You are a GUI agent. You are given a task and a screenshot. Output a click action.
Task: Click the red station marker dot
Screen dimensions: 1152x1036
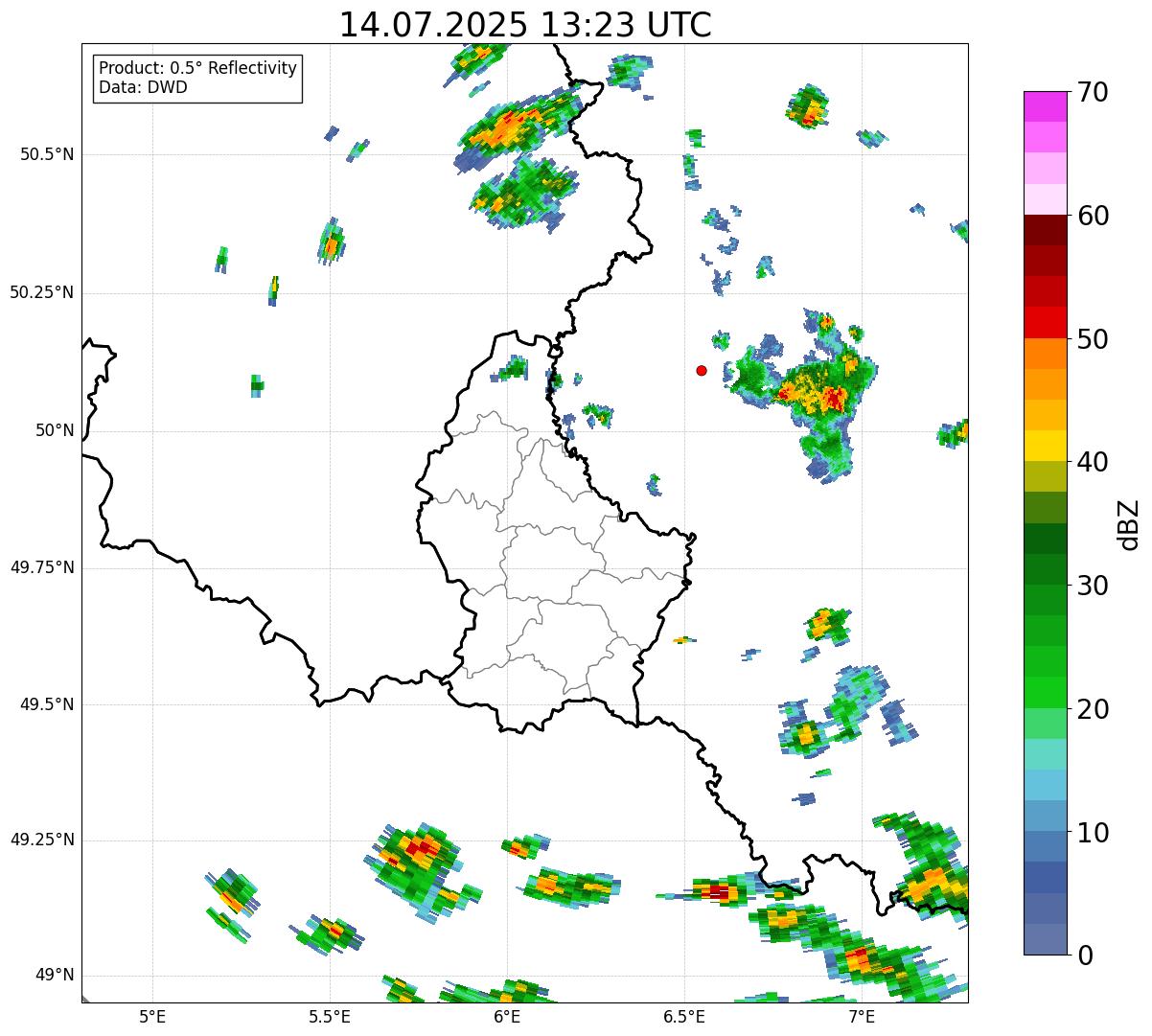coord(702,370)
